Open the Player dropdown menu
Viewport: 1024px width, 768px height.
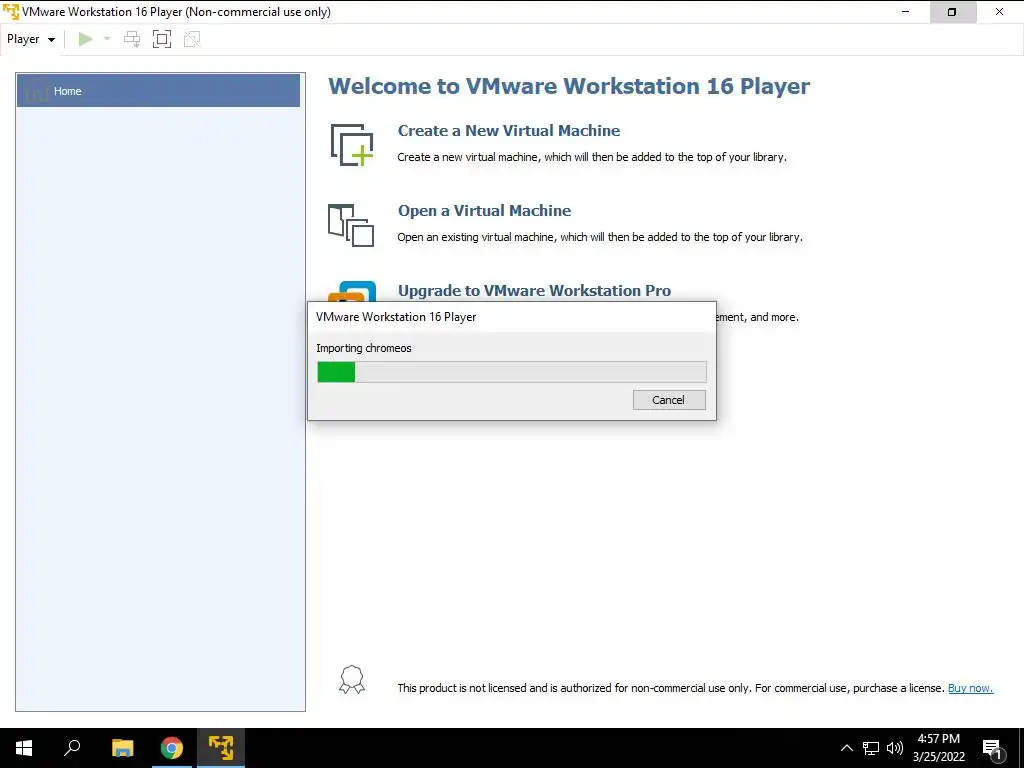31,39
